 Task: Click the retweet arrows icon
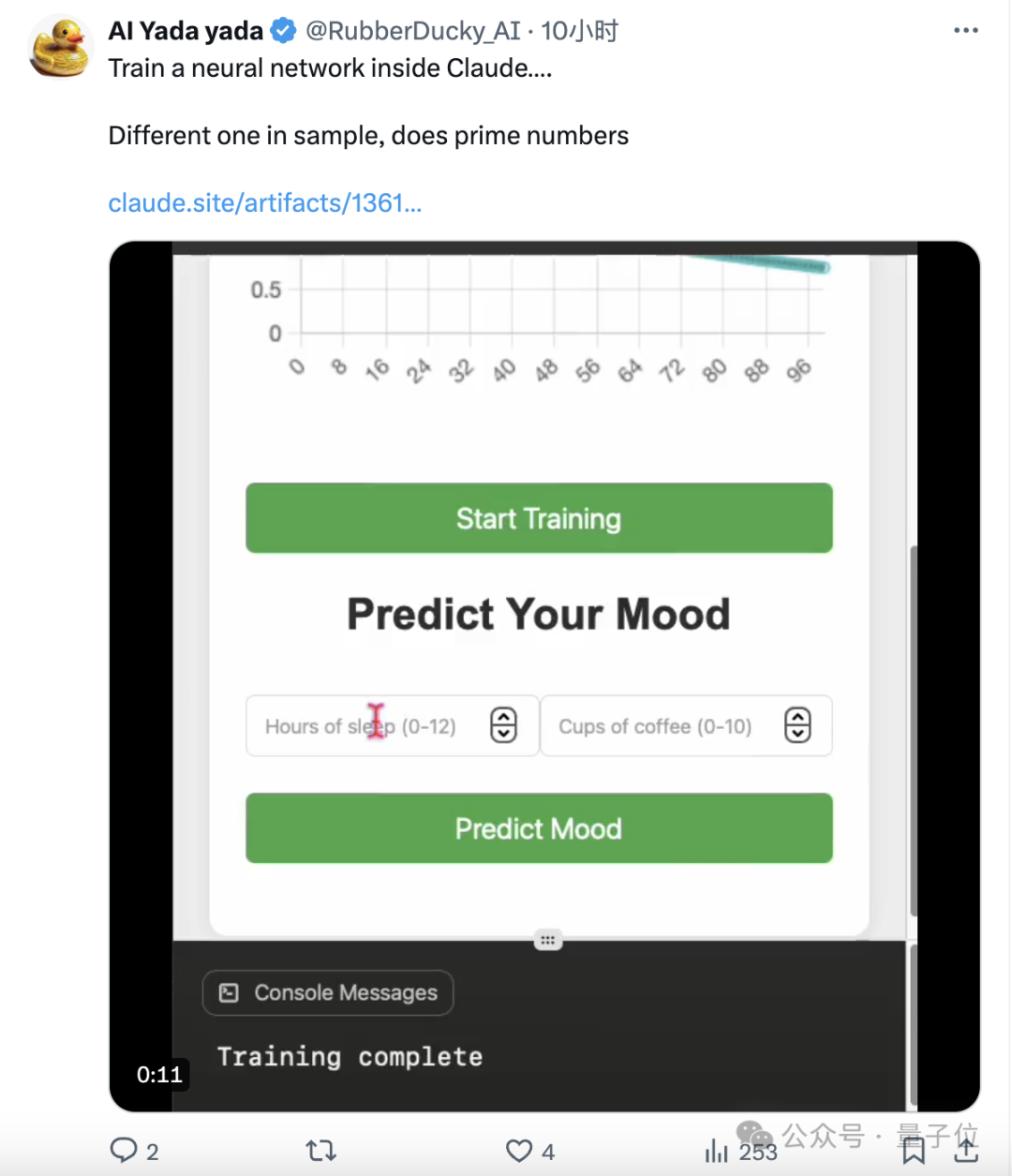point(321,1151)
